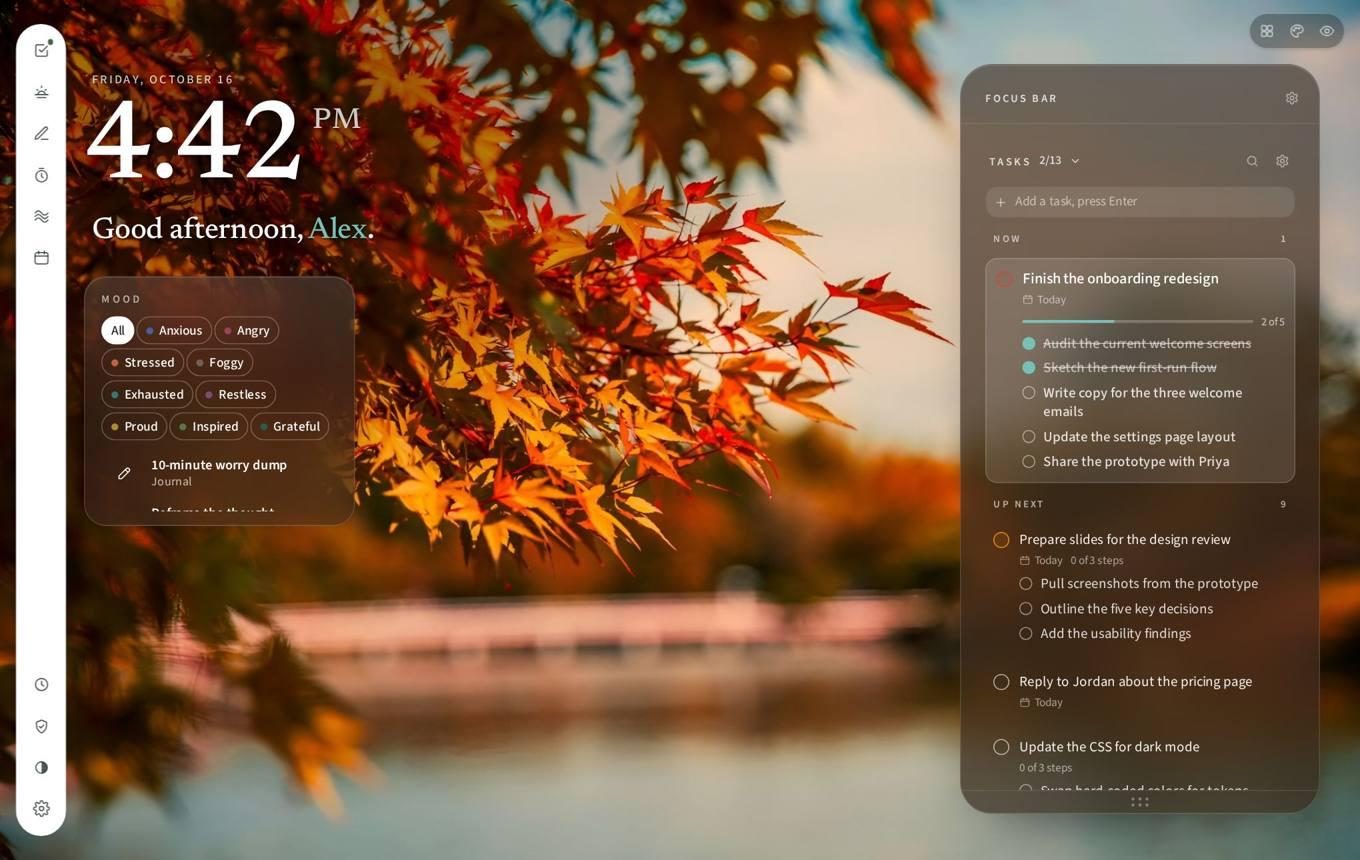Check Pull screenshots from the prototype
This screenshot has height=860, width=1360.
tap(1025, 584)
